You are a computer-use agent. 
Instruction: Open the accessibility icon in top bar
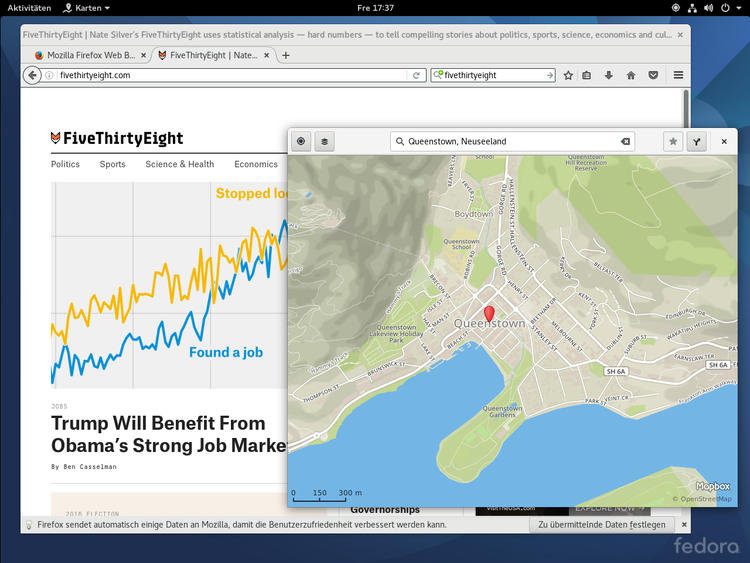[675, 8]
